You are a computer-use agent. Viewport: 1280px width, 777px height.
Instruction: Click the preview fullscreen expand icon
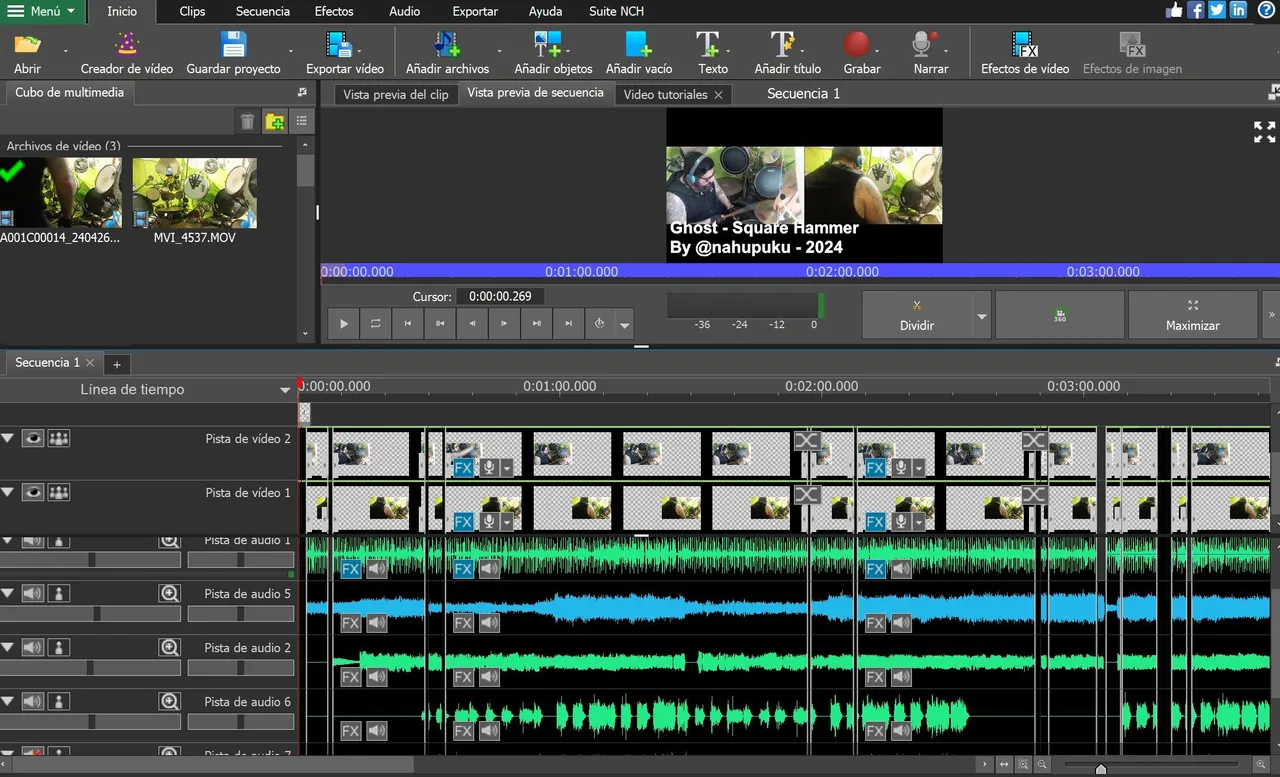[x=1264, y=132]
